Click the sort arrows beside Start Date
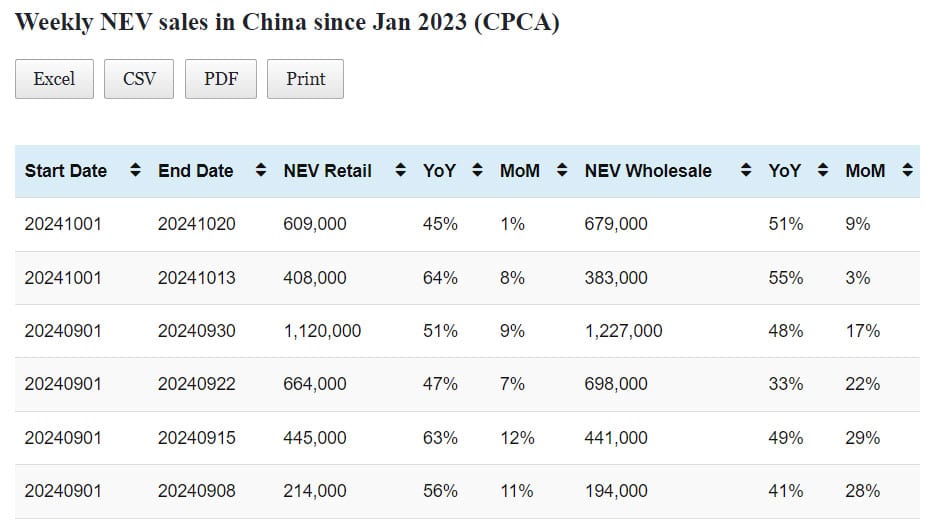Screen dimensions: 932x525 [x=135, y=171]
